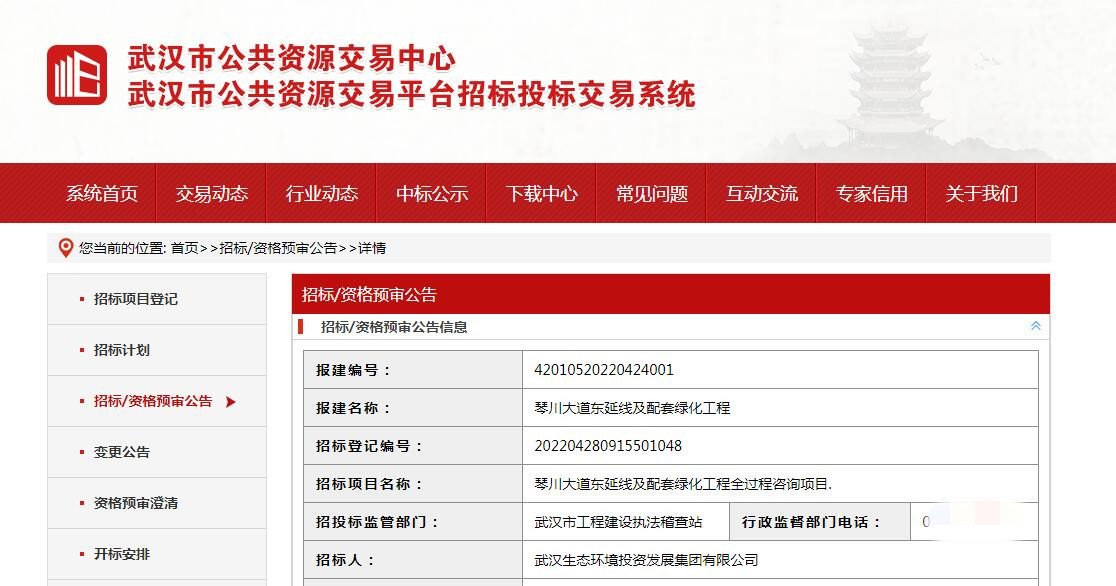
Task: Open 下载中心 in the navigation bar
Action: pyautogui.click(x=542, y=194)
